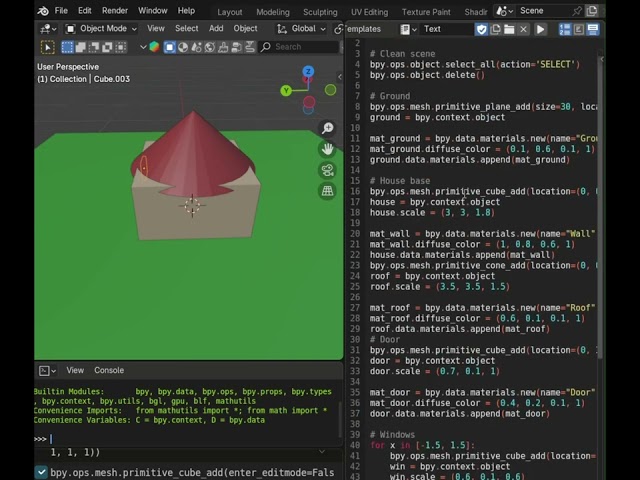640x480 pixels.
Task: Click the Blender logo icon
Action: tap(43, 11)
